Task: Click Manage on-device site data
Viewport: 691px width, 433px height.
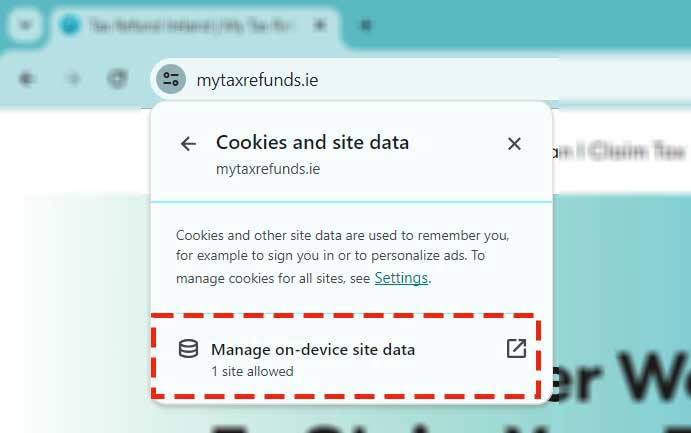Action: tap(313, 350)
